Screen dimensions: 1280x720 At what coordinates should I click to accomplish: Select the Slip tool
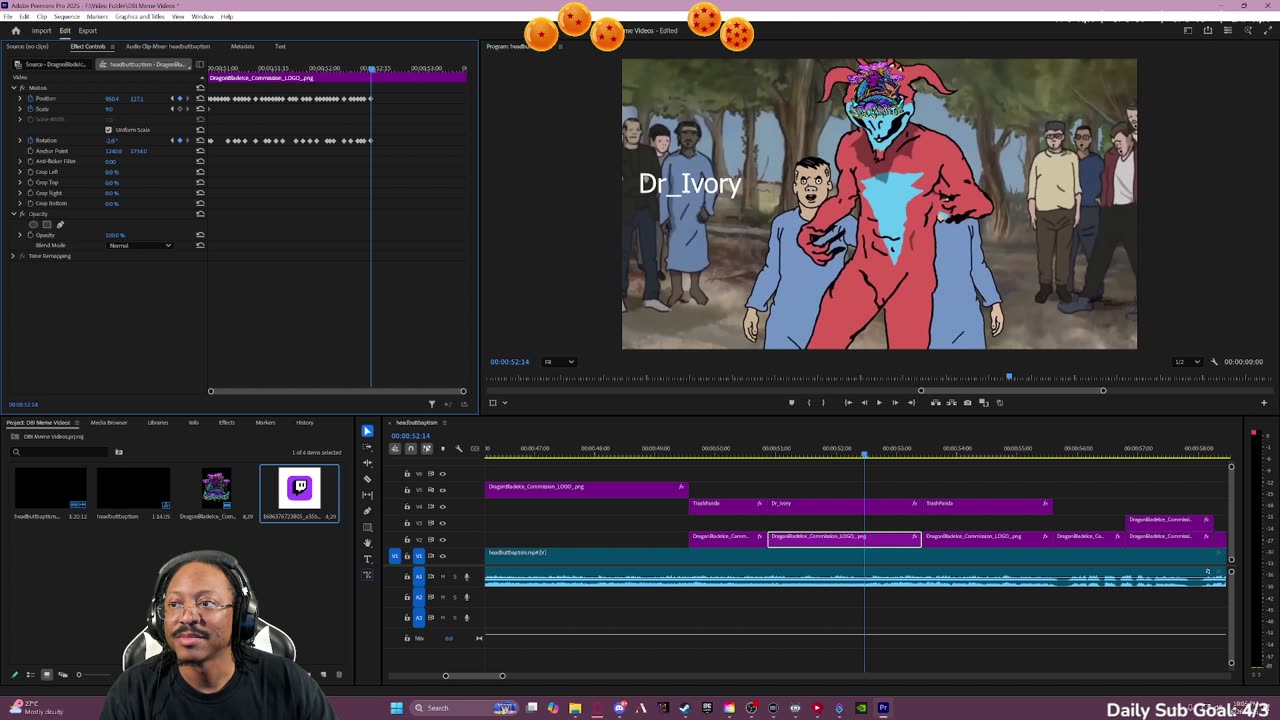(367, 495)
